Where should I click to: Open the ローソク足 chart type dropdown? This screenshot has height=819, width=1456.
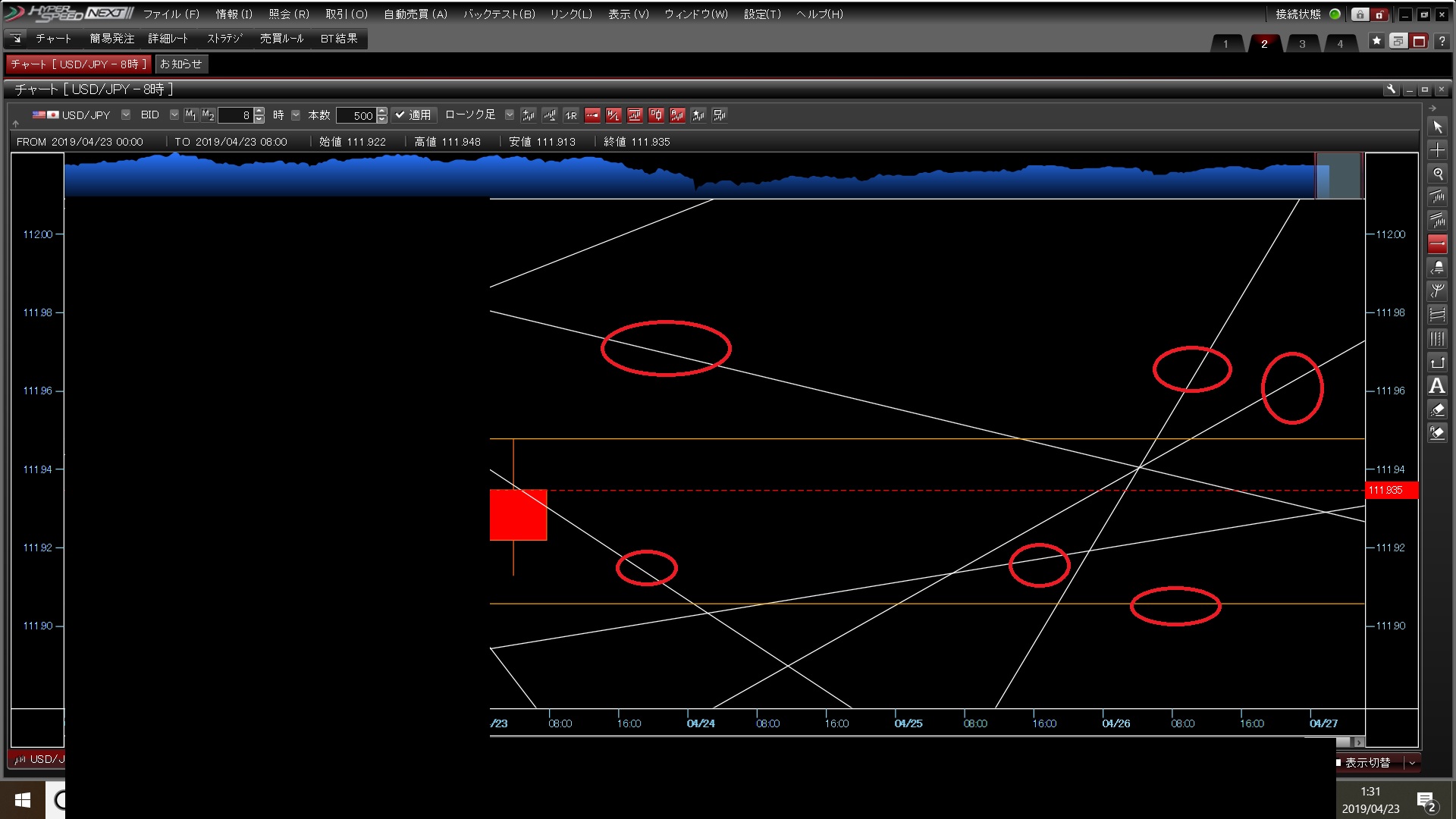[x=510, y=115]
